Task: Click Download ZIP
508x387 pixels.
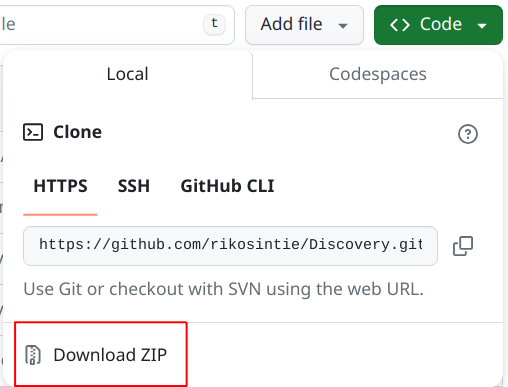Action: click(101, 355)
